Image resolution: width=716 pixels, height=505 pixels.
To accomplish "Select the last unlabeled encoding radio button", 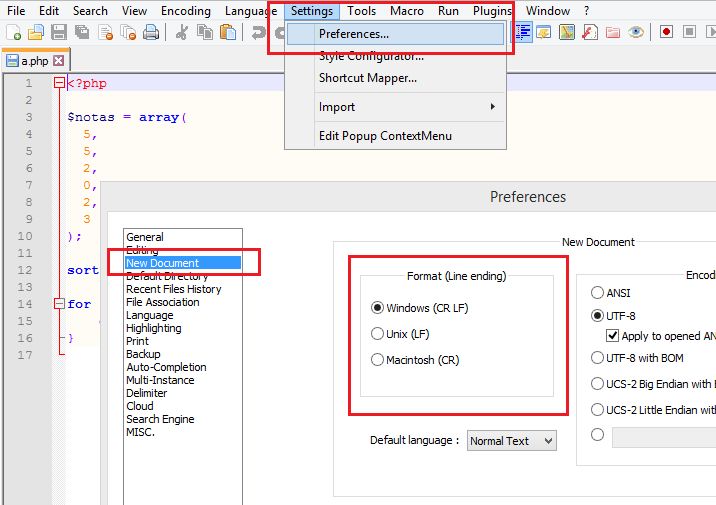I will click(597, 434).
